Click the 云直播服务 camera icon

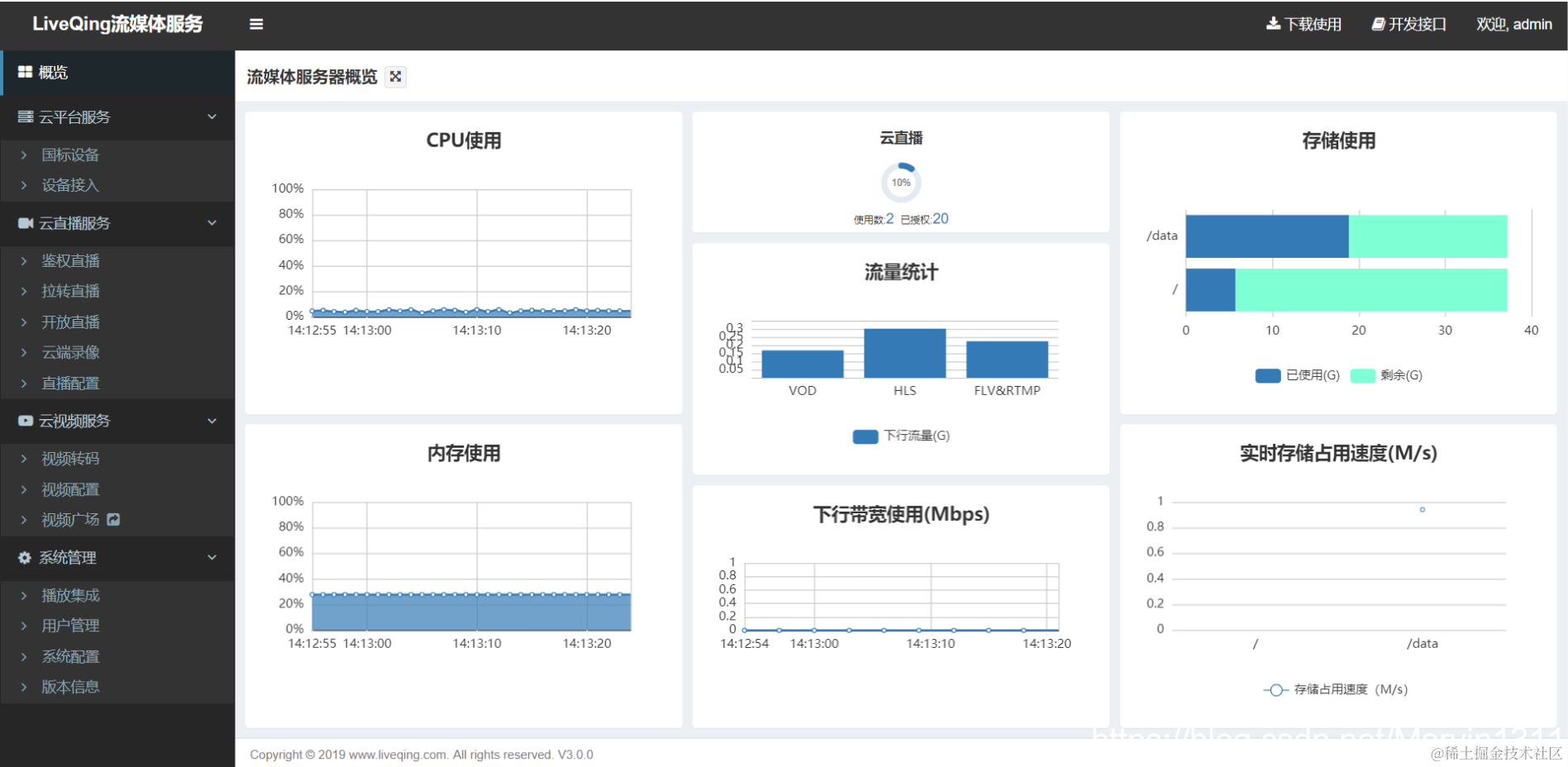click(x=26, y=223)
